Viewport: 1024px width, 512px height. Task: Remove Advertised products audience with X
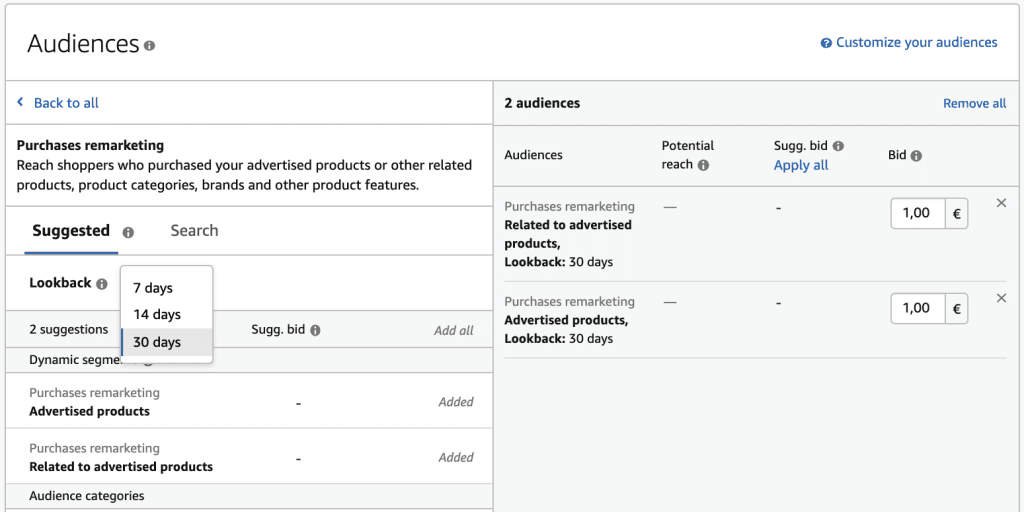pyautogui.click(x=1001, y=298)
